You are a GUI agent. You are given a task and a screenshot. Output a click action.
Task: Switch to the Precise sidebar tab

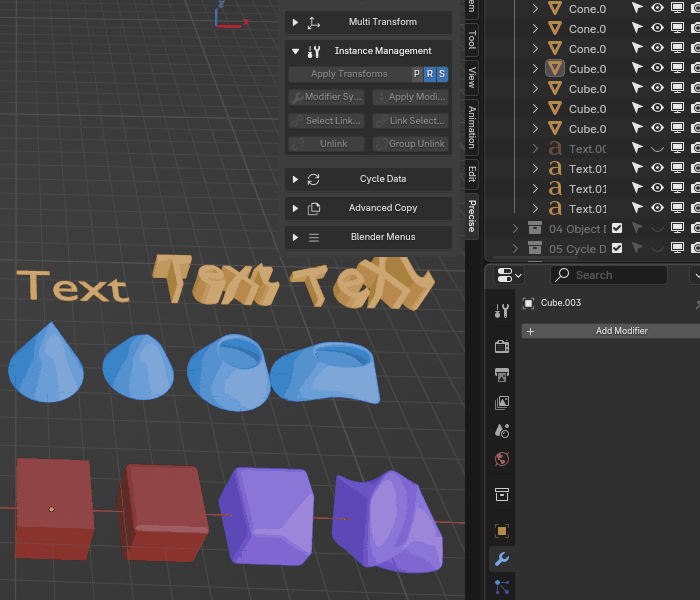click(x=472, y=216)
